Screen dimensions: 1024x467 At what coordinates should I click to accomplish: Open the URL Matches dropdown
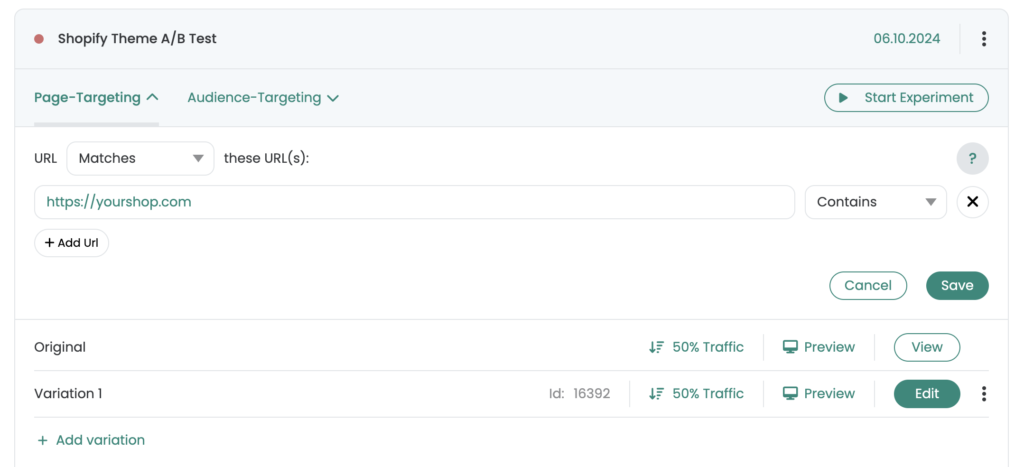pyautogui.click(x=140, y=159)
